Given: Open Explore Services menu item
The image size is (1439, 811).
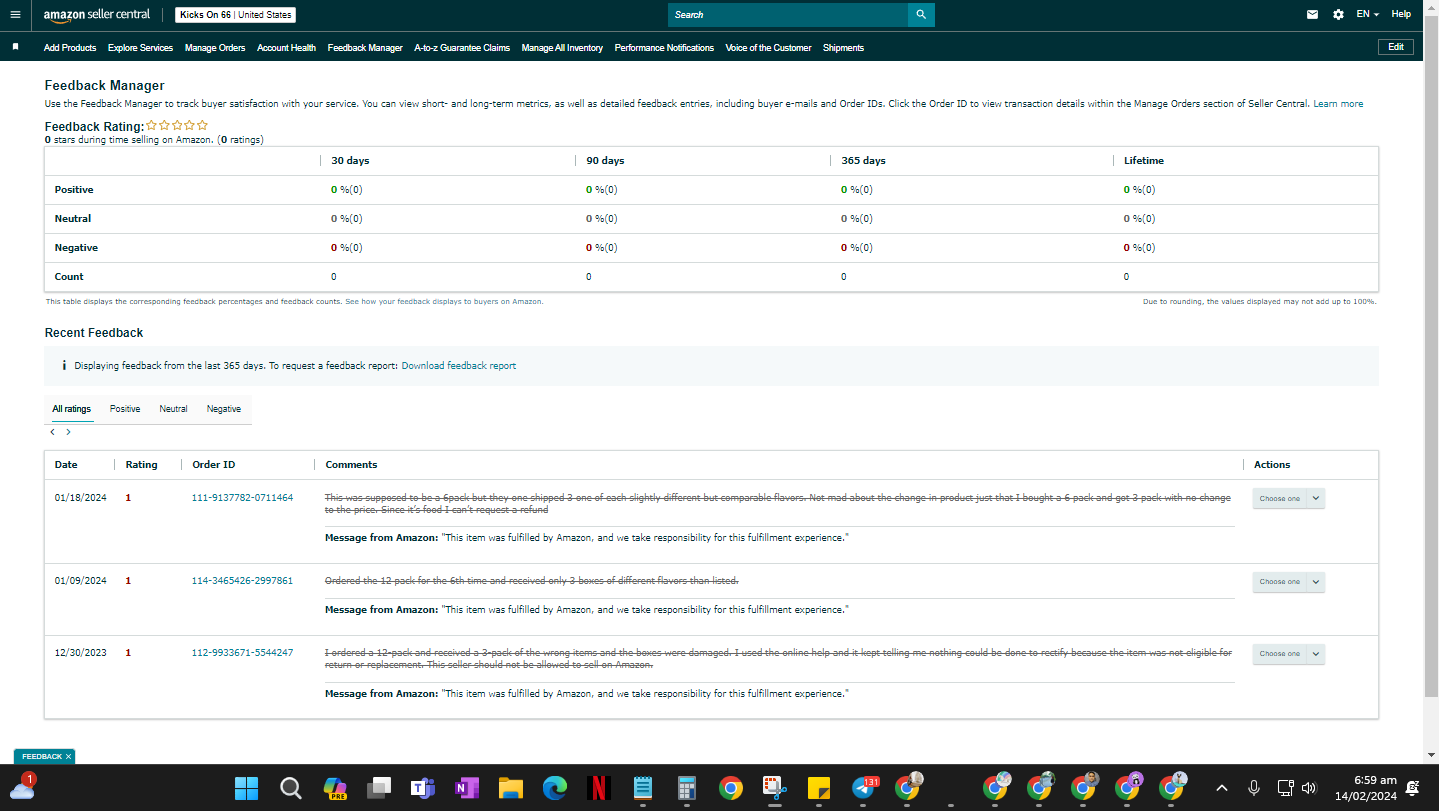Looking at the screenshot, I should (x=140, y=48).
